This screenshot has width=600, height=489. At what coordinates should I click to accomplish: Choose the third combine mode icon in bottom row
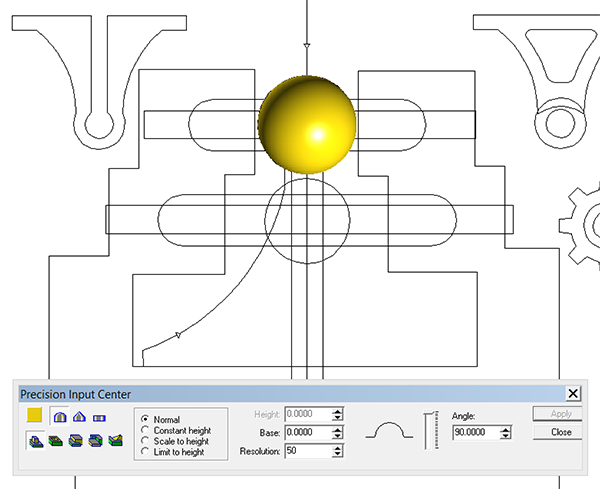(76, 441)
